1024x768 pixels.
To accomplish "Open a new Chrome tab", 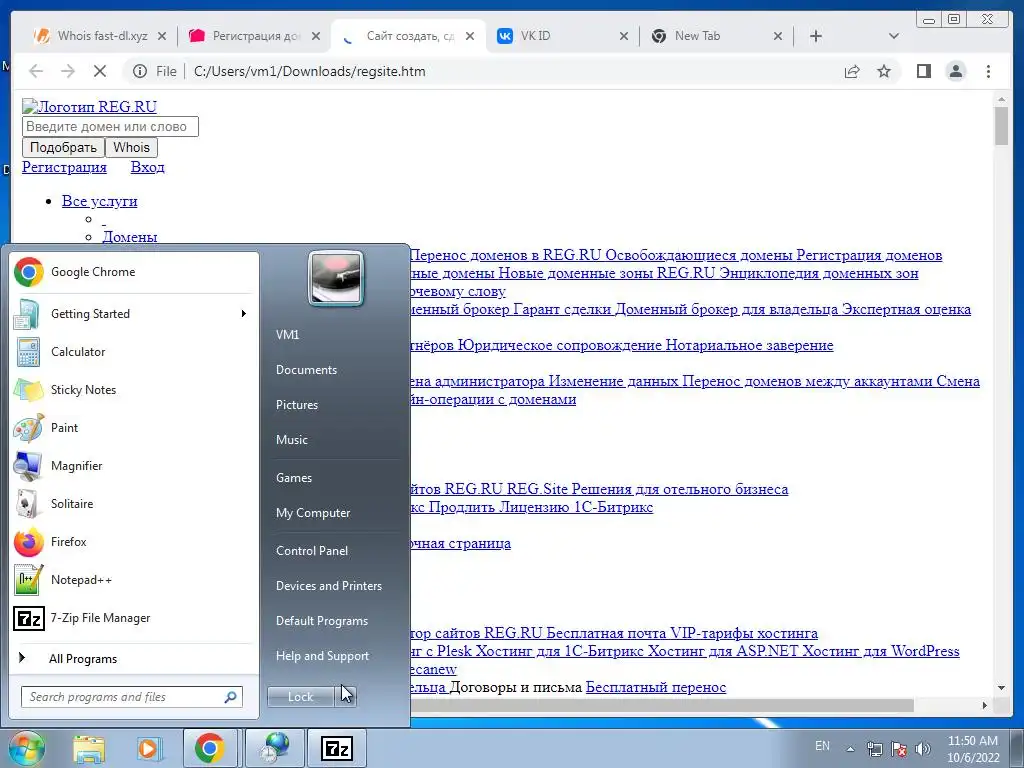I will click(x=816, y=36).
